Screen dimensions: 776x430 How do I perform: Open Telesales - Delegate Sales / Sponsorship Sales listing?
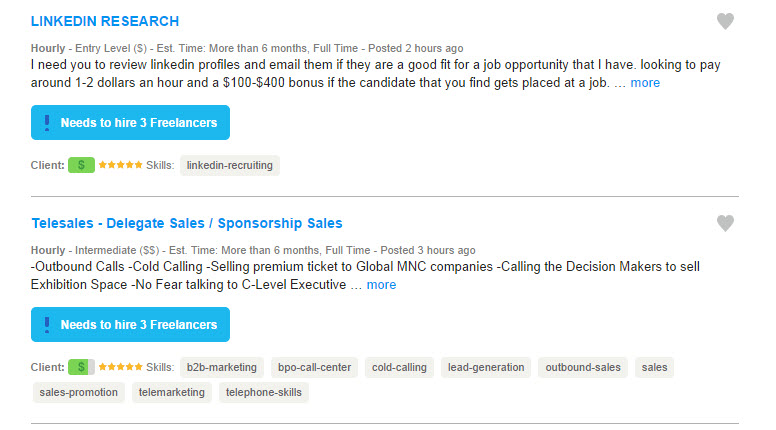pyautogui.click(x=187, y=223)
